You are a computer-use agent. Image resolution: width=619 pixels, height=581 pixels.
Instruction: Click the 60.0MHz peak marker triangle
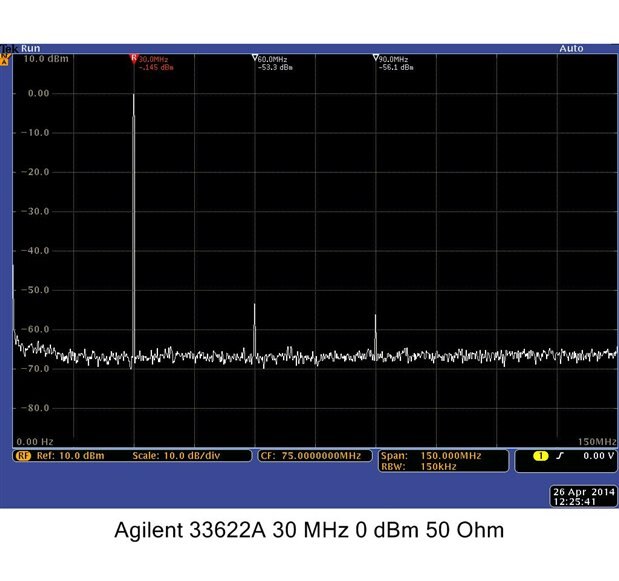click(x=255, y=58)
